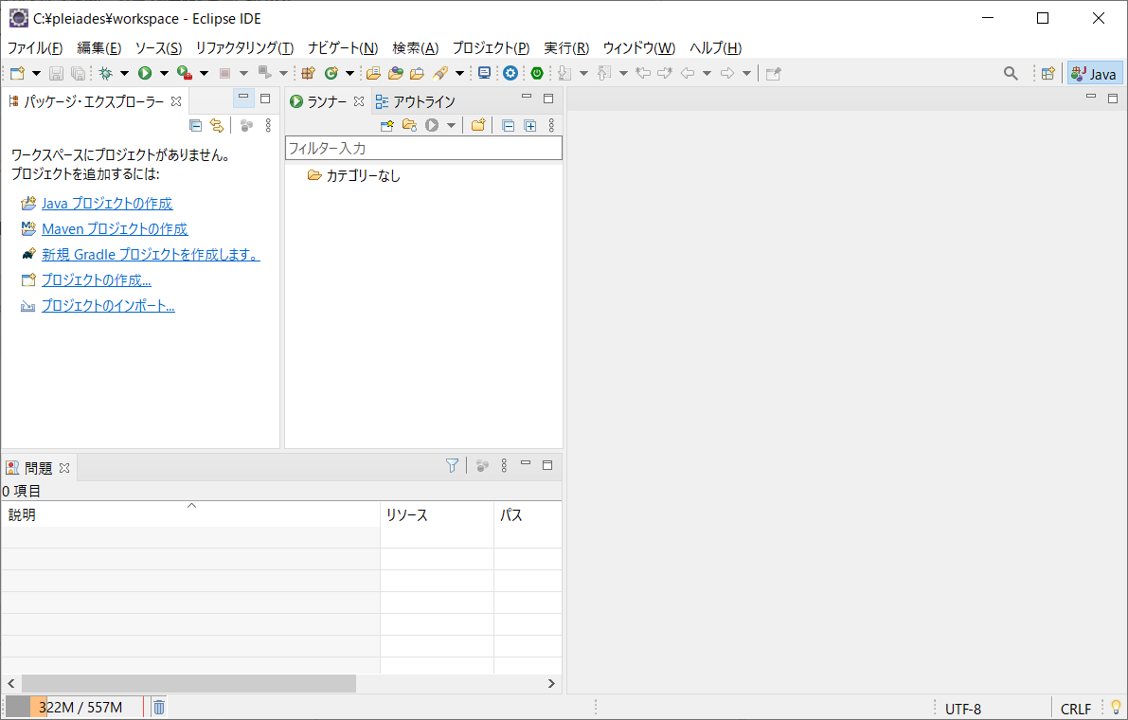Click プロジェクトのインポート... link
Screen dimensions: 1128x720
click(108, 306)
